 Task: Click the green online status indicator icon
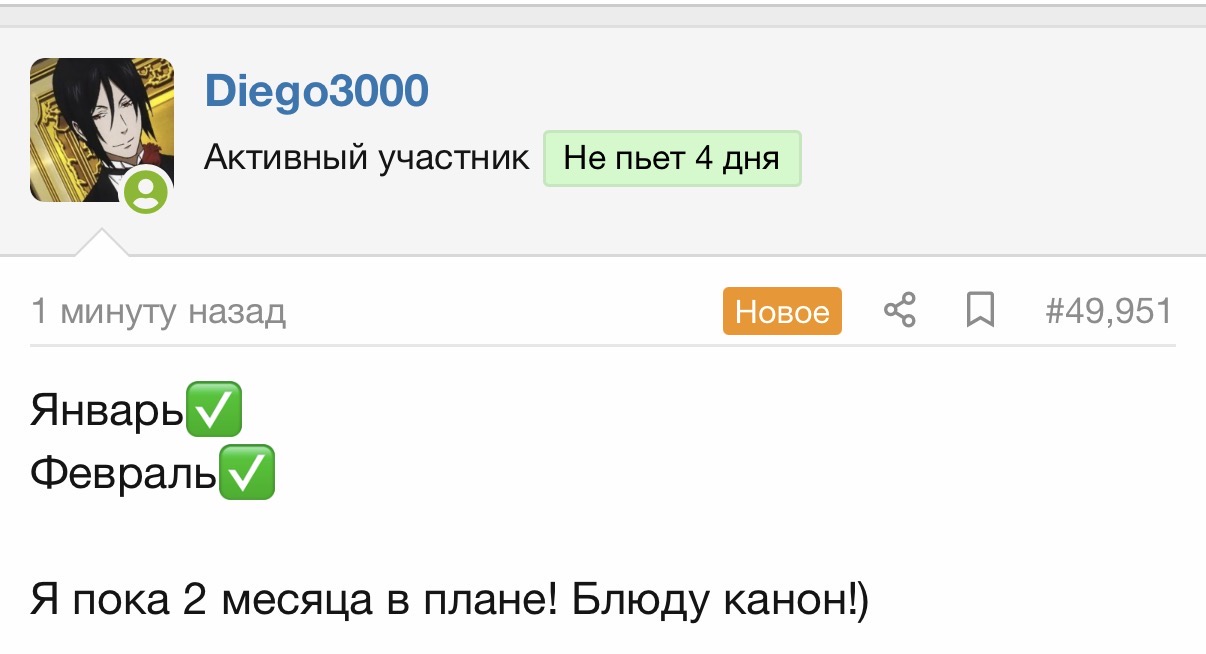147,190
